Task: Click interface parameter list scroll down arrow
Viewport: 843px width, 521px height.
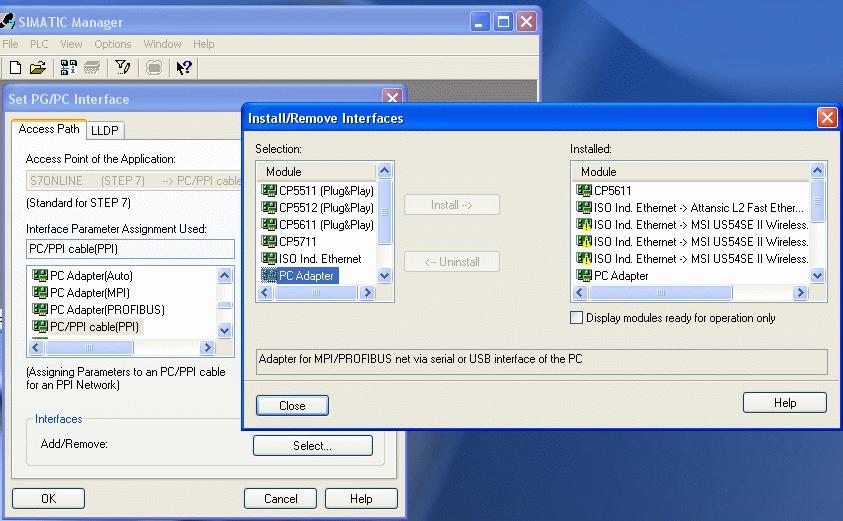Action: [x=225, y=330]
